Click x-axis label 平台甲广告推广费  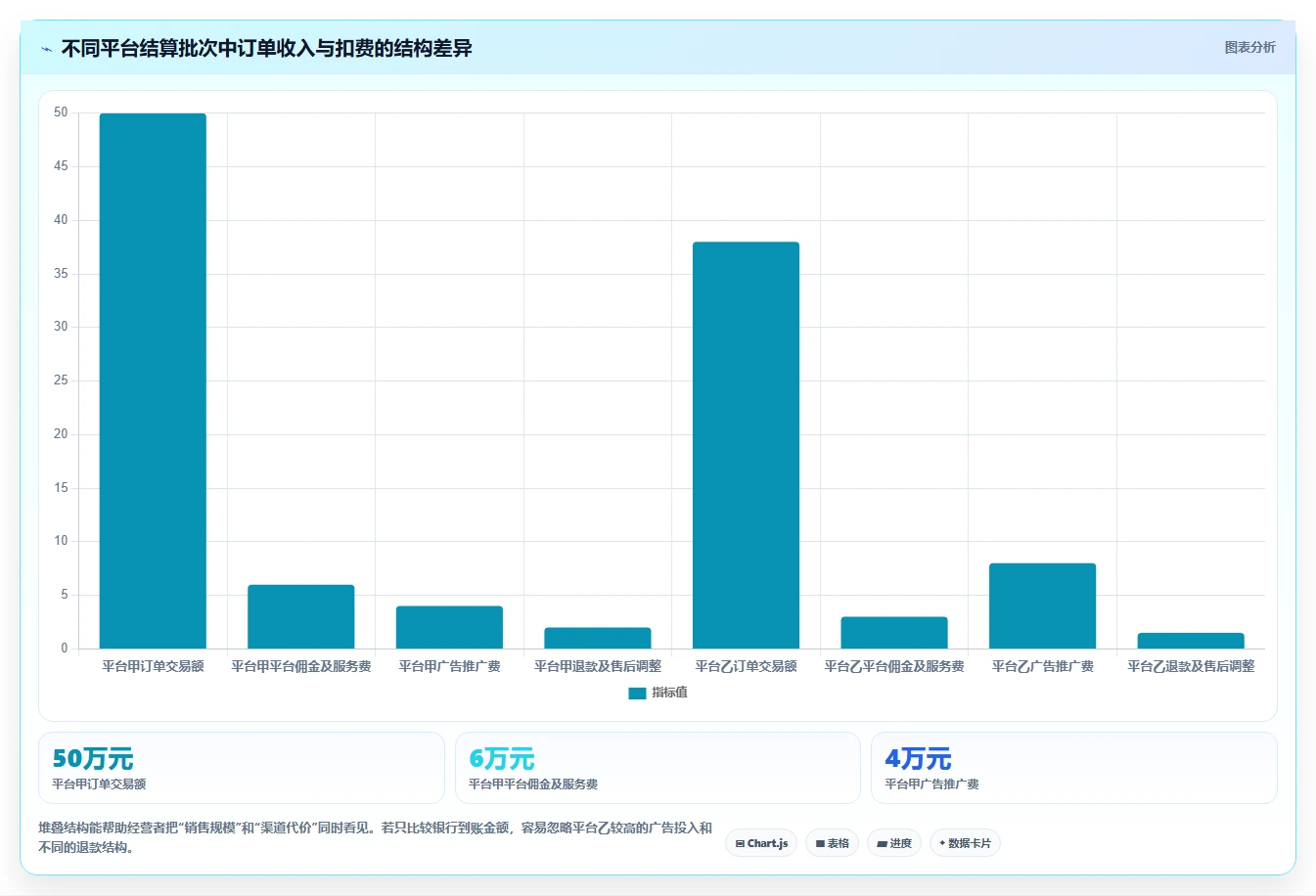[449, 666]
